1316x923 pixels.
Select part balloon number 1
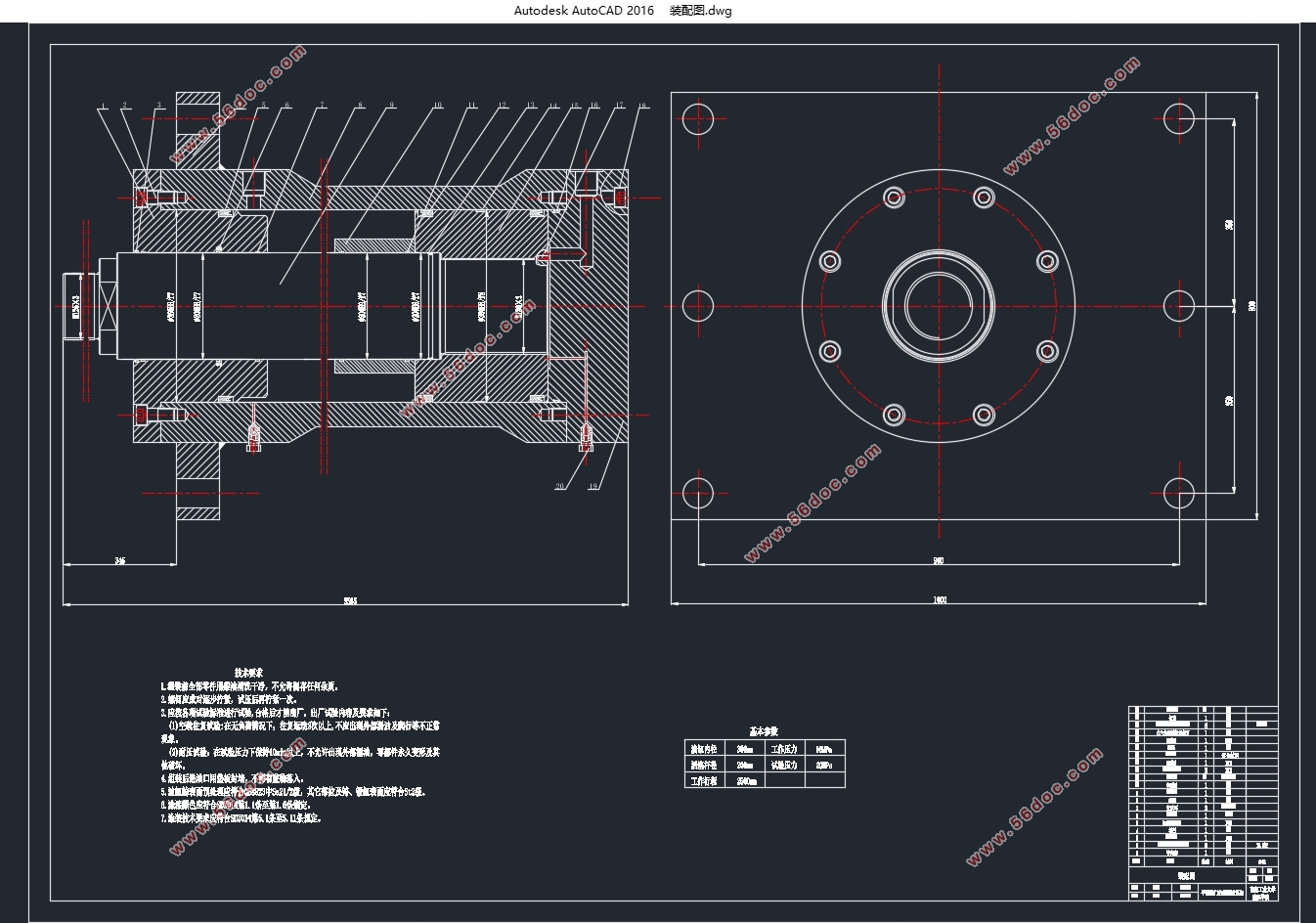101,106
